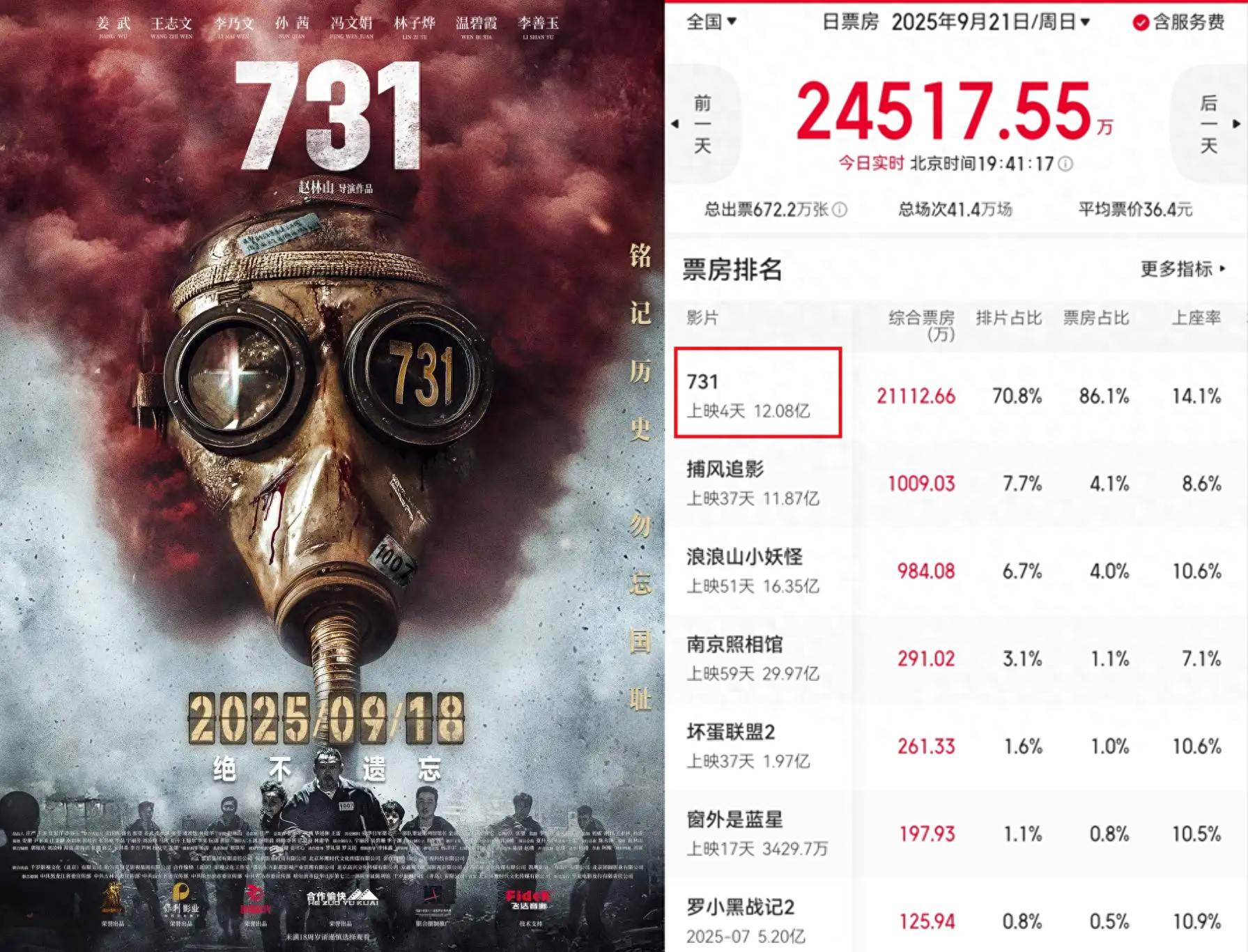This screenshot has height=952, width=1248.
Task: Open the 捕风追影 movie row
Action: click(956, 484)
